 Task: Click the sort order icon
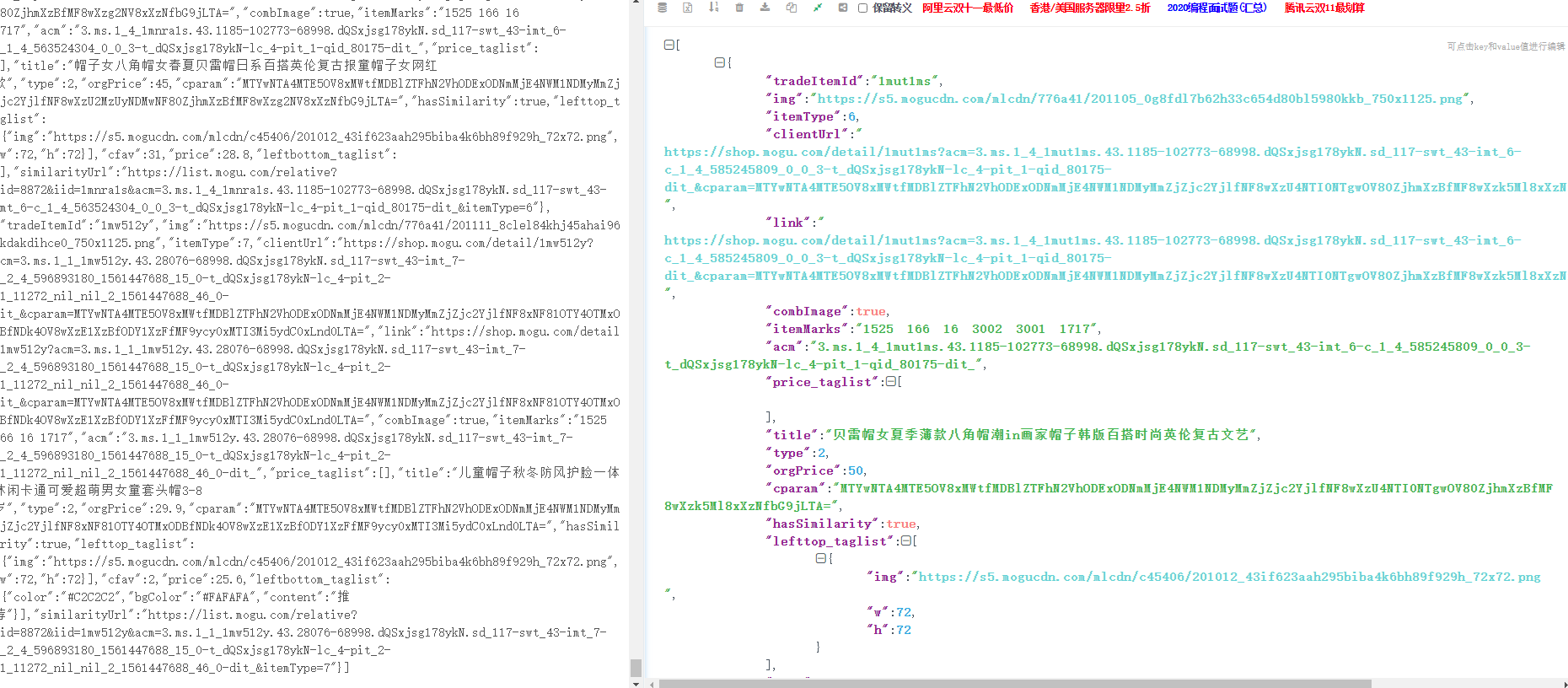(714, 8)
